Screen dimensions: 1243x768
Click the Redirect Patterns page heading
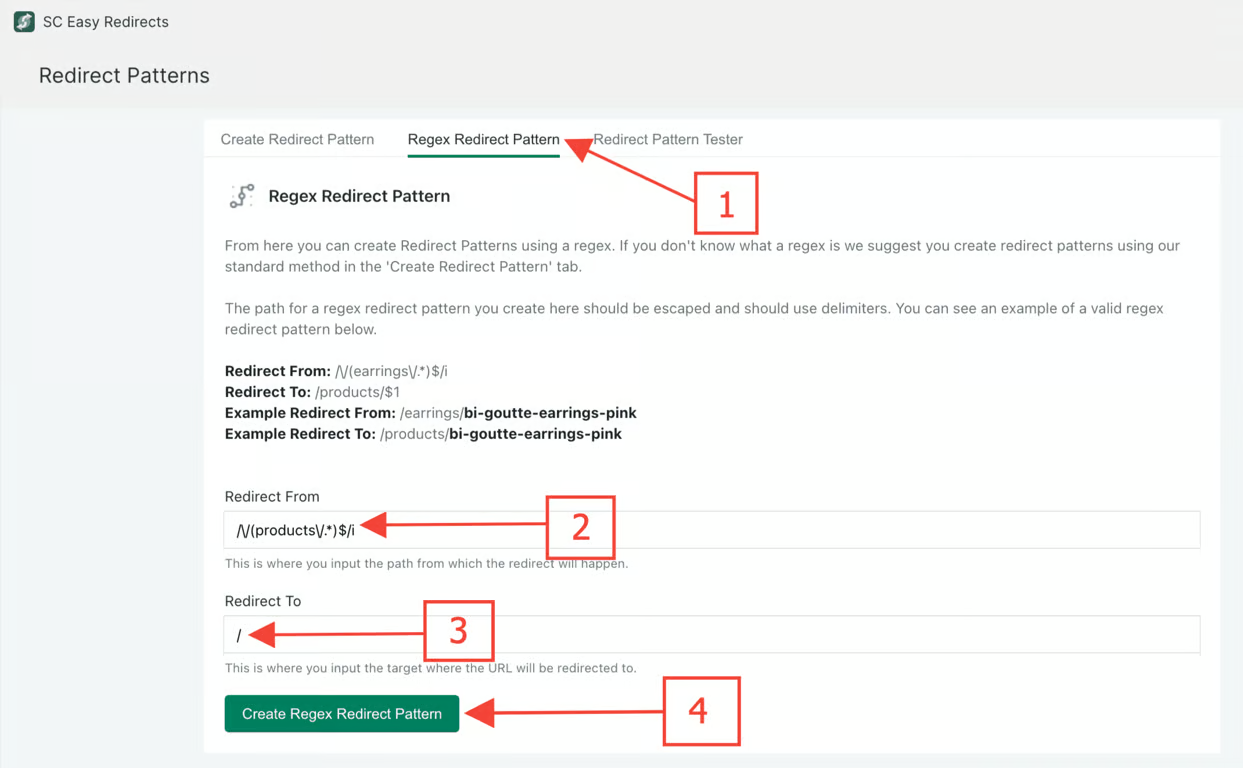(x=124, y=75)
